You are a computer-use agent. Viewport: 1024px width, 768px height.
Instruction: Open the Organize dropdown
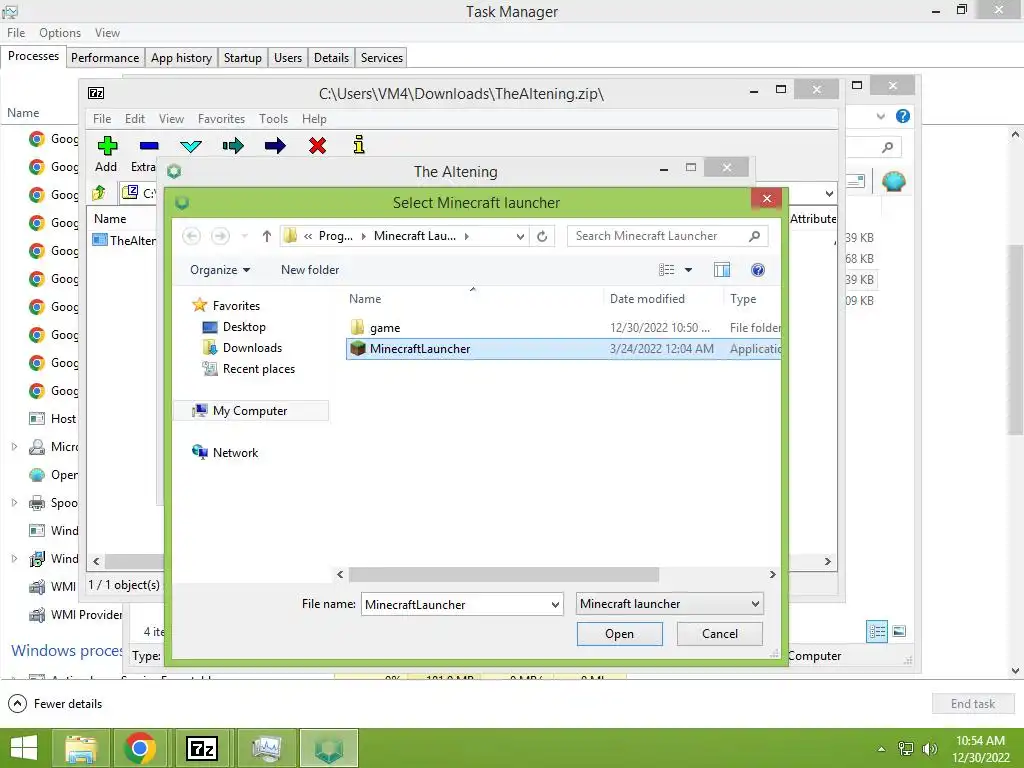220,270
